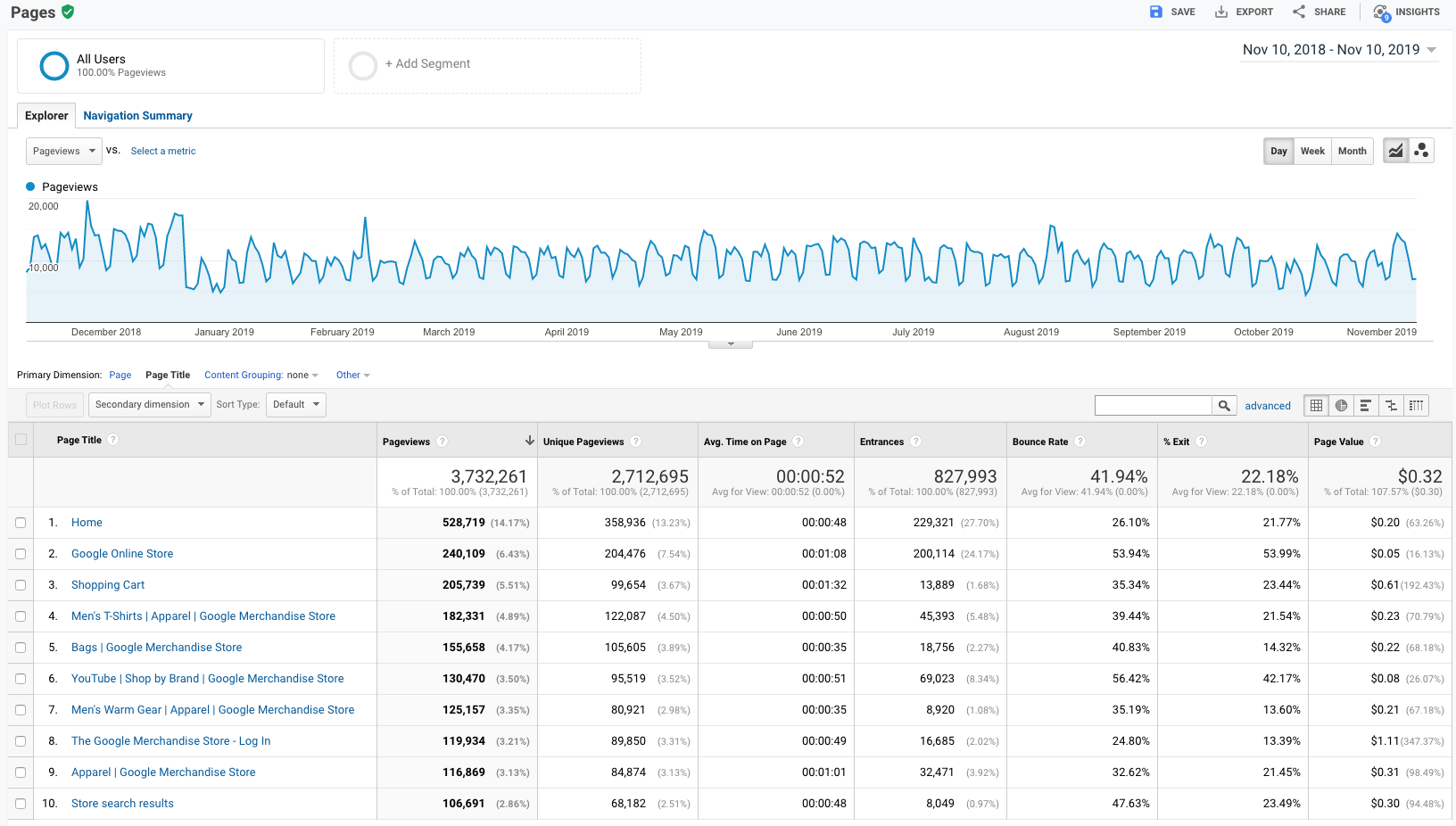Click the help icon next to Avg. Time on Page
Viewport: 1456px width, 826px height.
pos(798,442)
